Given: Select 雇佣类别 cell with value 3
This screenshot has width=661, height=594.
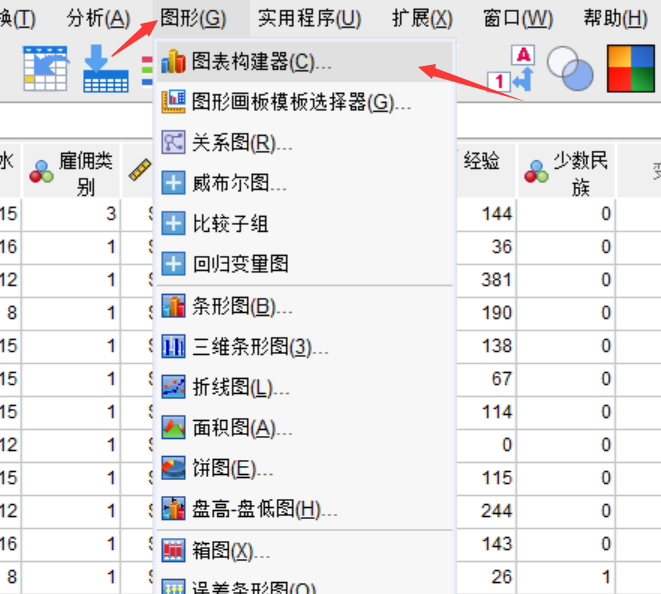Looking at the screenshot, I should point(71,214).
